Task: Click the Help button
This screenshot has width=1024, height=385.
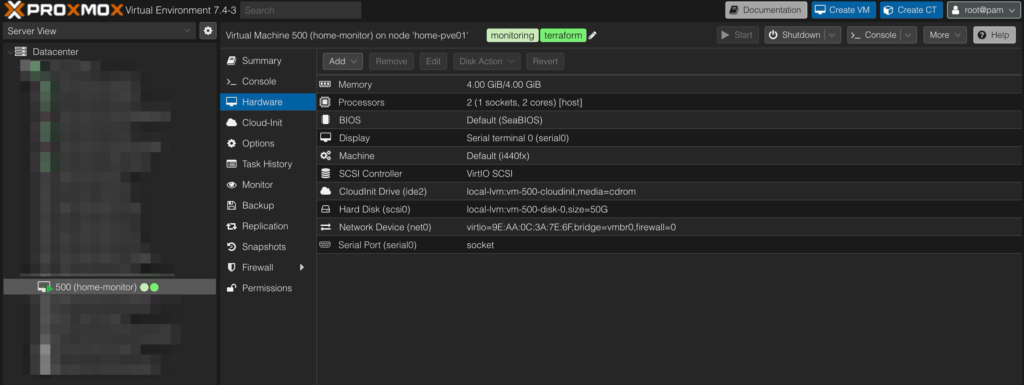Action: (994, 35)
